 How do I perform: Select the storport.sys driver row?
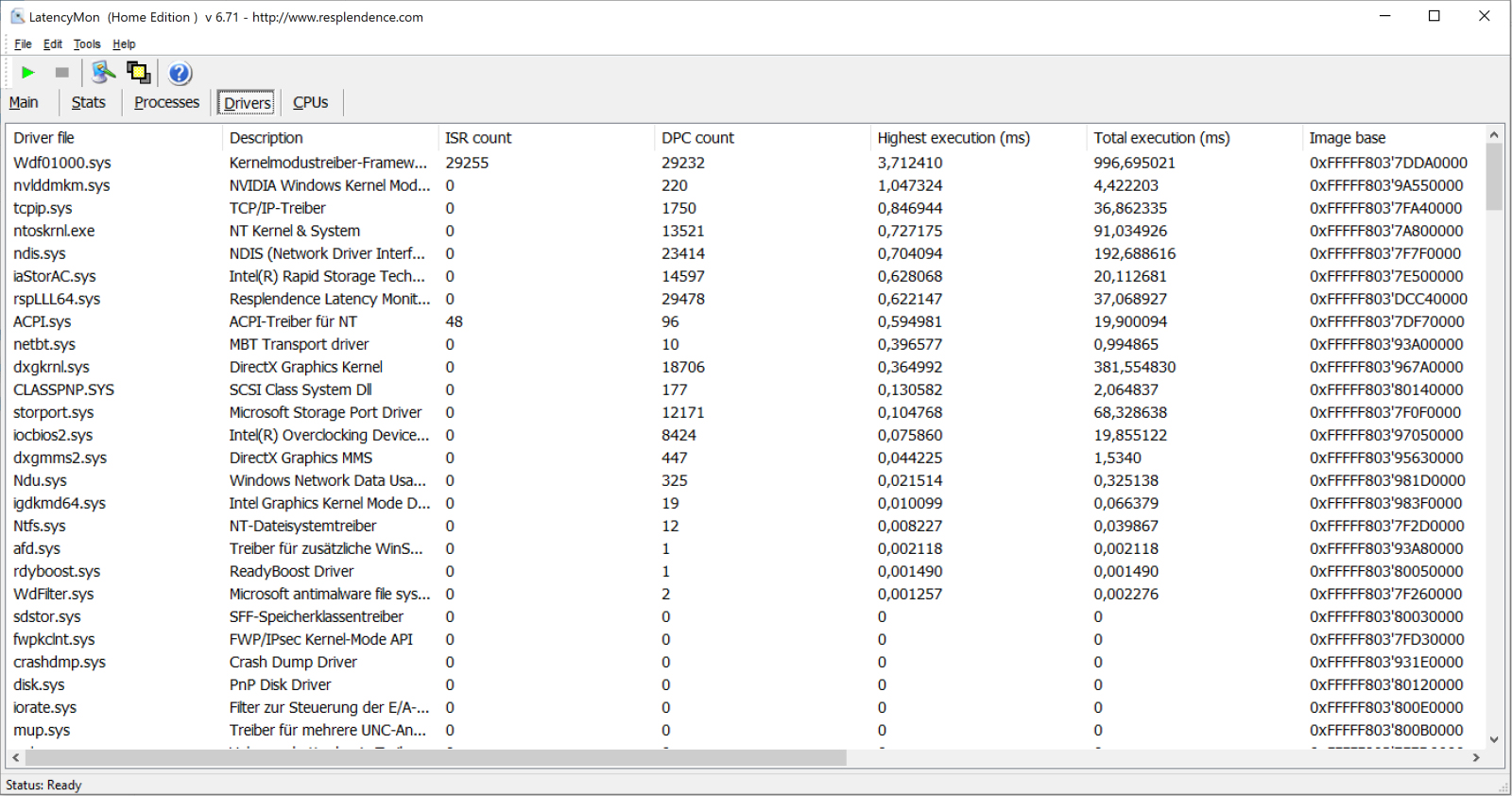(x=745, y=412)
